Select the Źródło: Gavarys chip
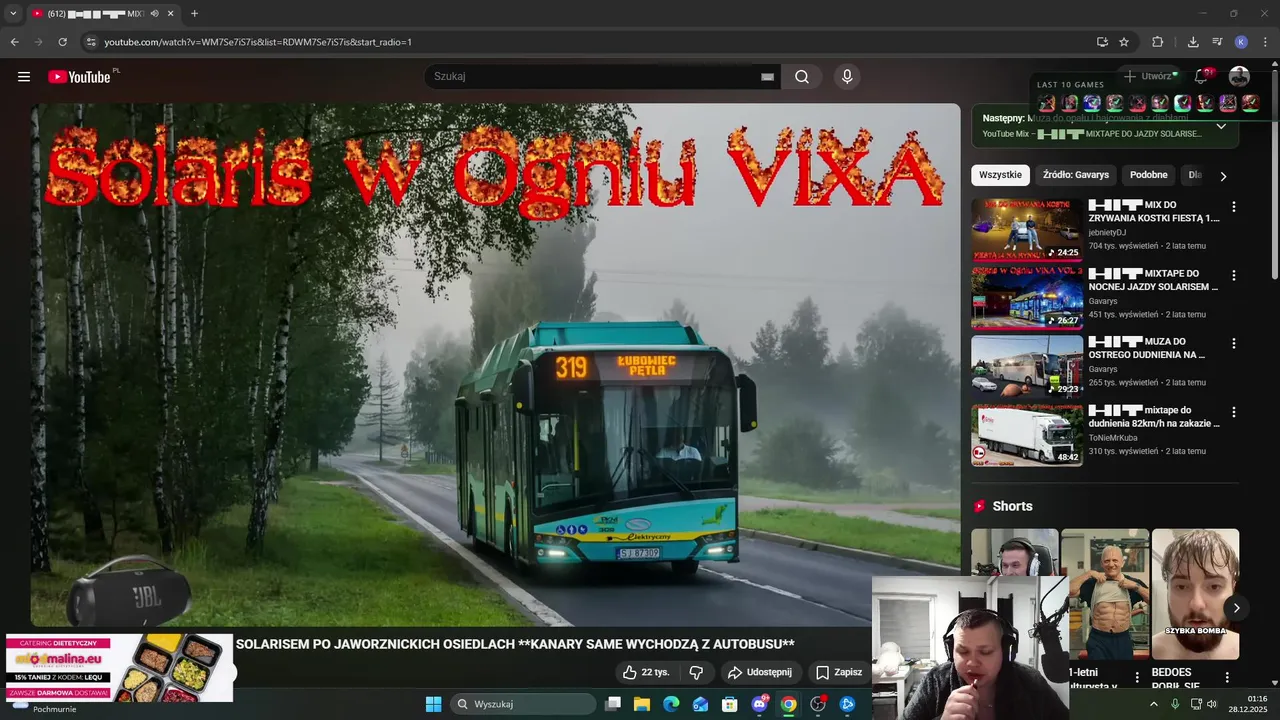 tap(1076, 175)
